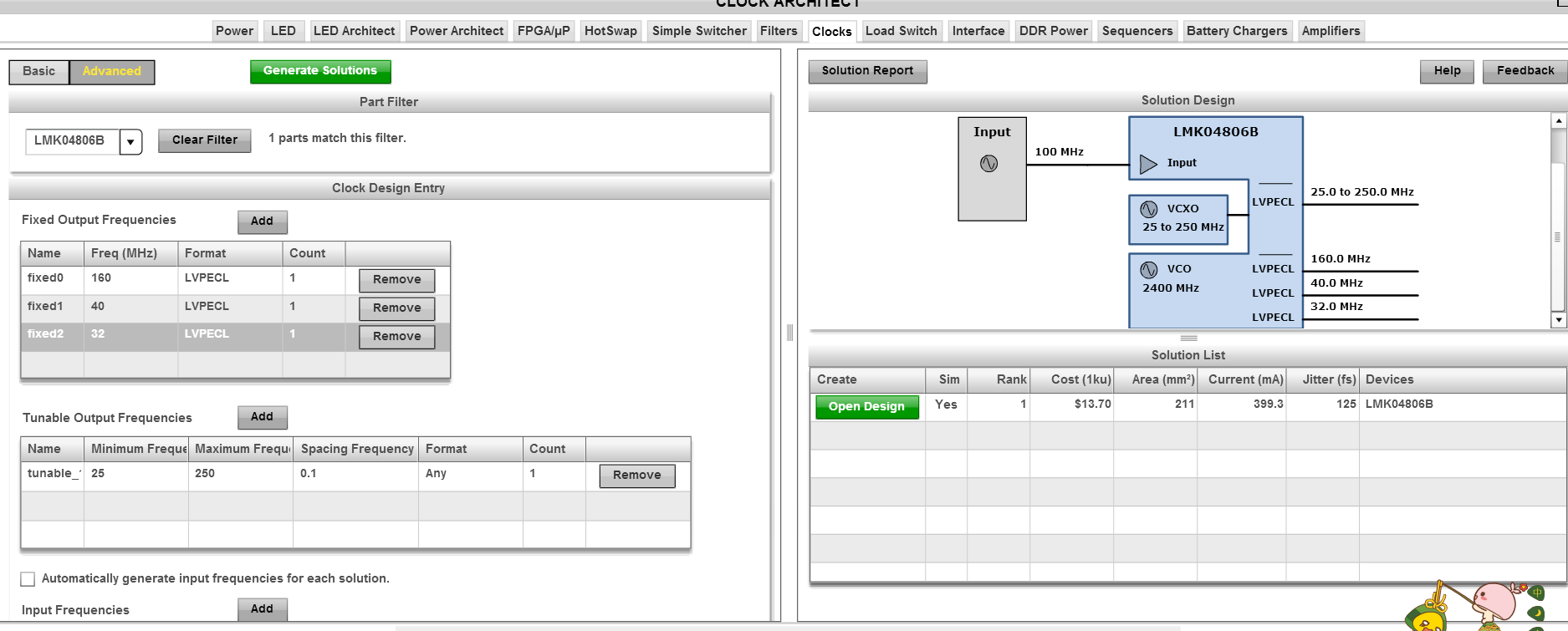Sort solution list by Jitter (fs) column

(1323, 379)
